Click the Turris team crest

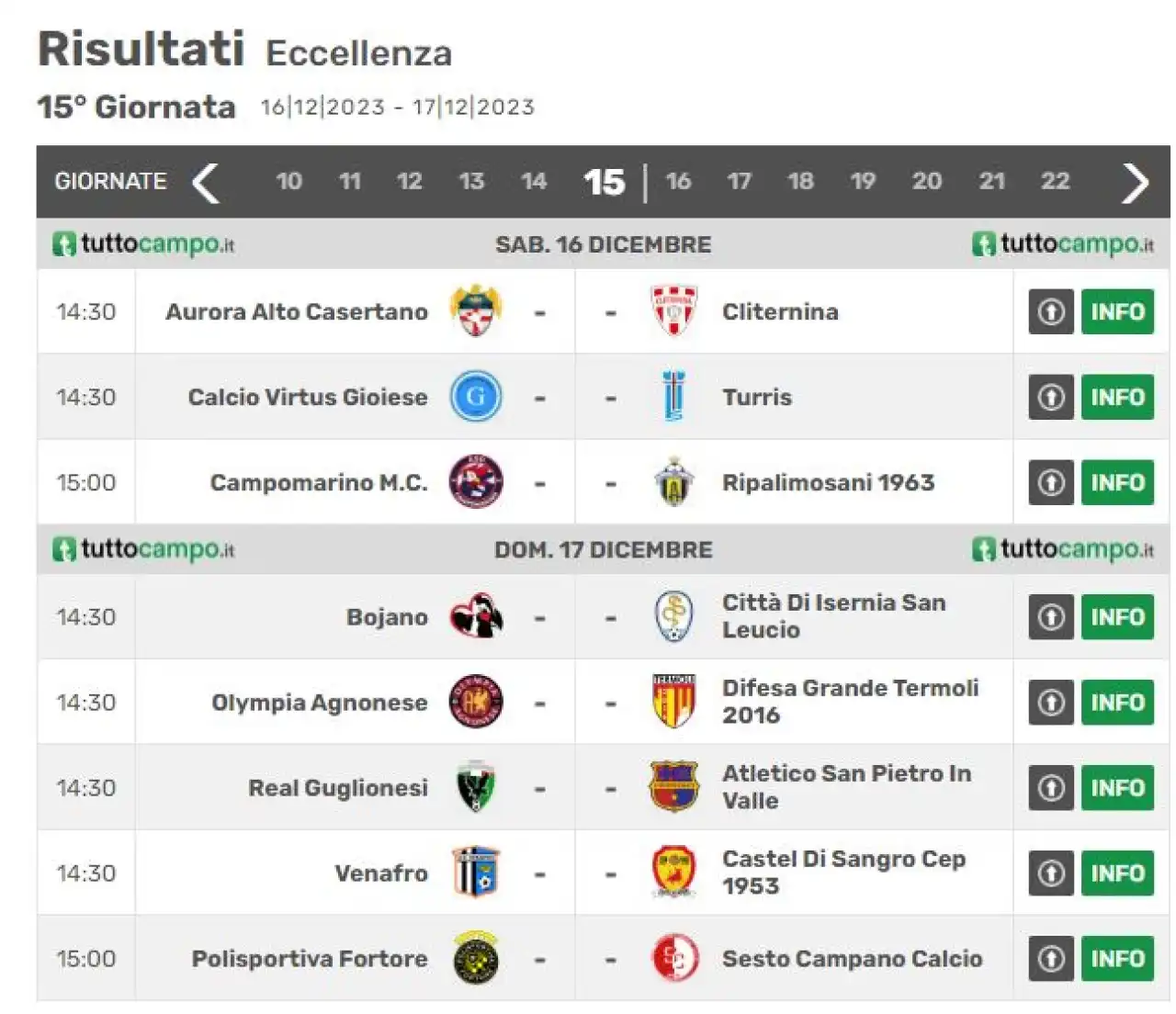coord(674,397)
